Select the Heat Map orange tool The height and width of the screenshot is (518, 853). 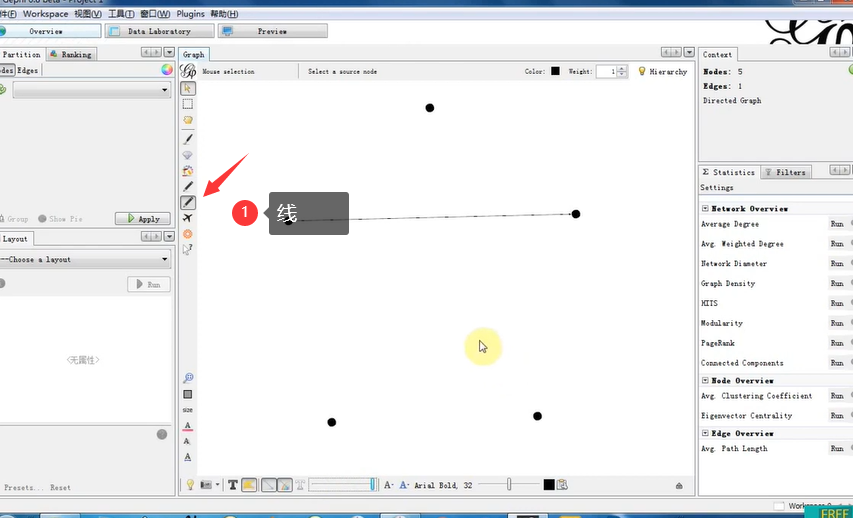point(188,234)
